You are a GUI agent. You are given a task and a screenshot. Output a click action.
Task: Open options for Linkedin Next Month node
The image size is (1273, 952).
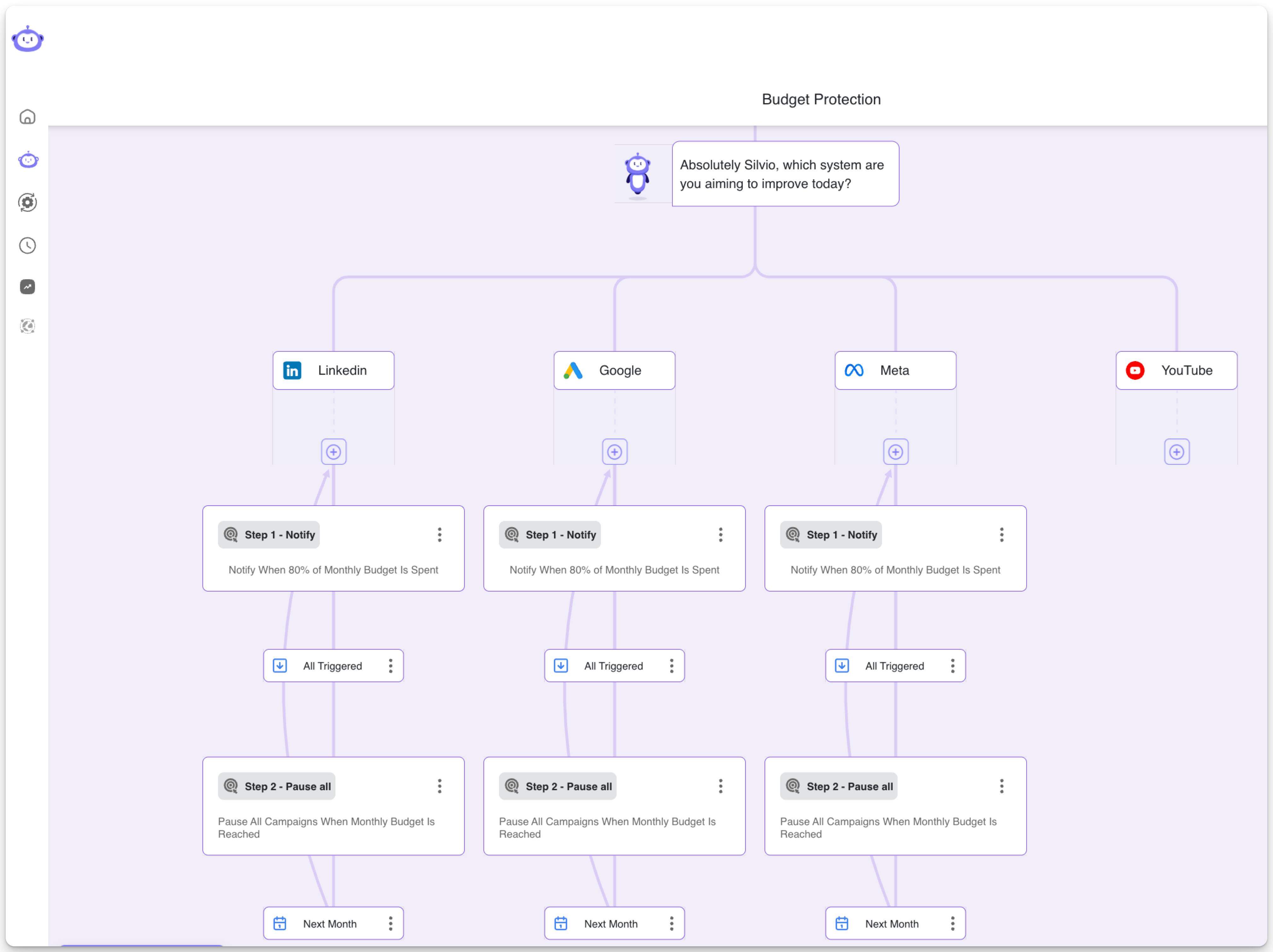tap(390, 924)
